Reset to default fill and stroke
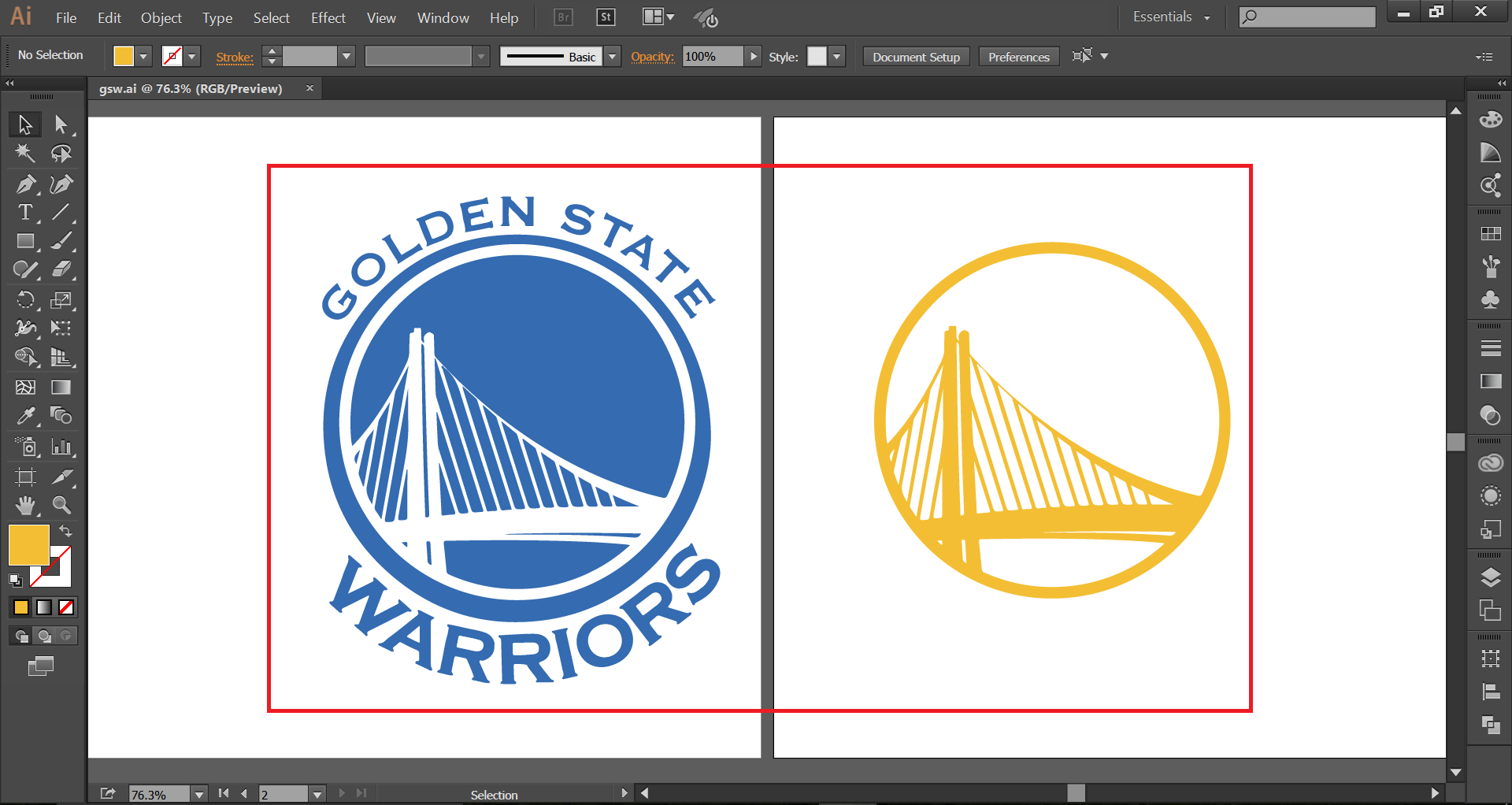1512x805 pixels. pyautogui.click(x=15, y=581)
